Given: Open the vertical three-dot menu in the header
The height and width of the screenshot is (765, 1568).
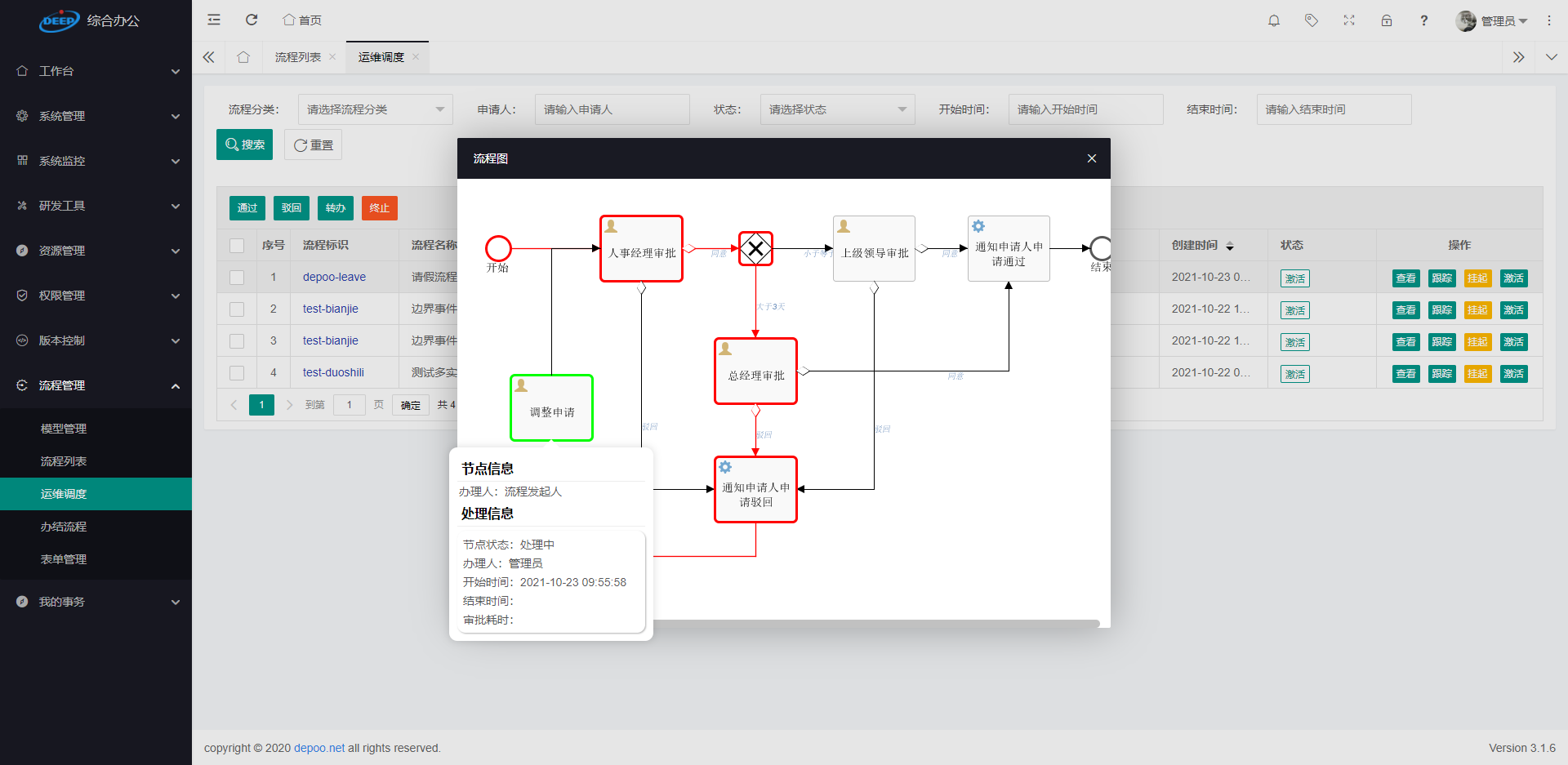Looking at the screenshot, I should coord(1549,20).
